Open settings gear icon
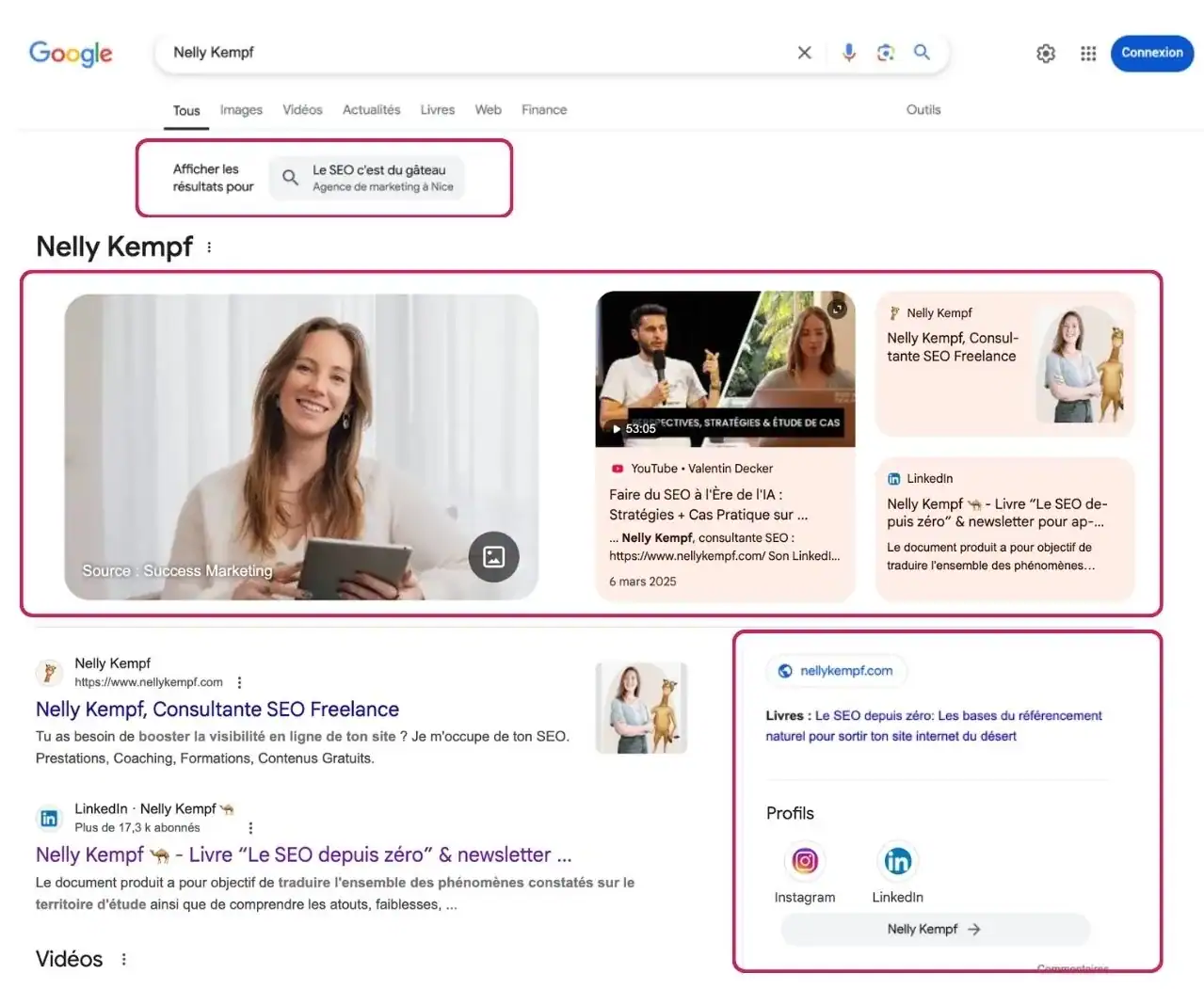The image size is (1204, 989). [x=1046, y=54]
